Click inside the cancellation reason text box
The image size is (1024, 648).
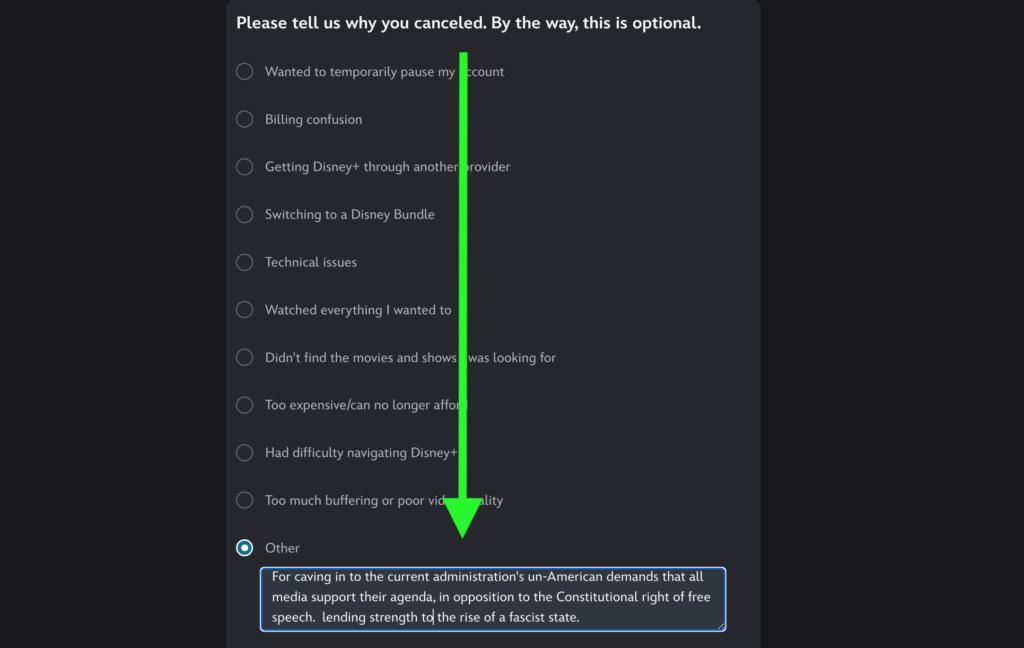492,598
